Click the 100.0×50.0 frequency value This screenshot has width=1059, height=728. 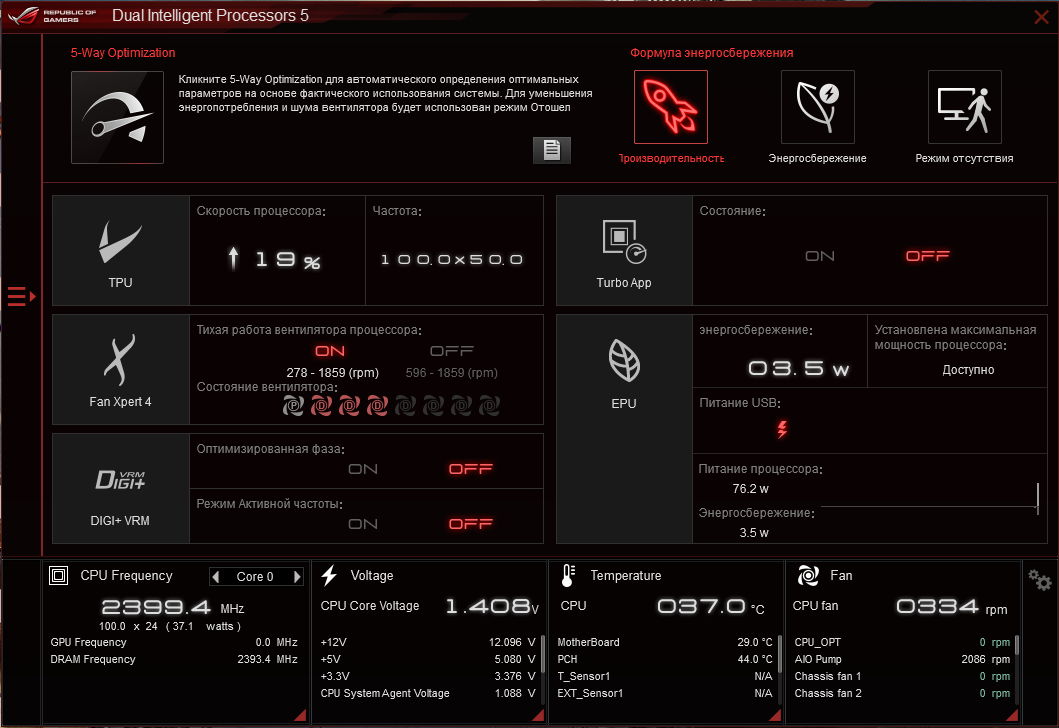(x=452, y=259)
